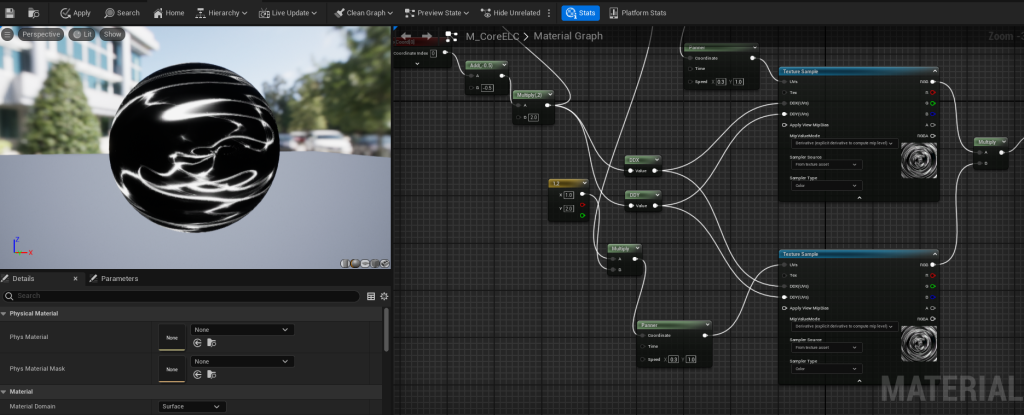Image resolution: width=1024 pixels, height=415 pixels.
Task: Click the Perspective viewport button
Action: tap(40, 34)
